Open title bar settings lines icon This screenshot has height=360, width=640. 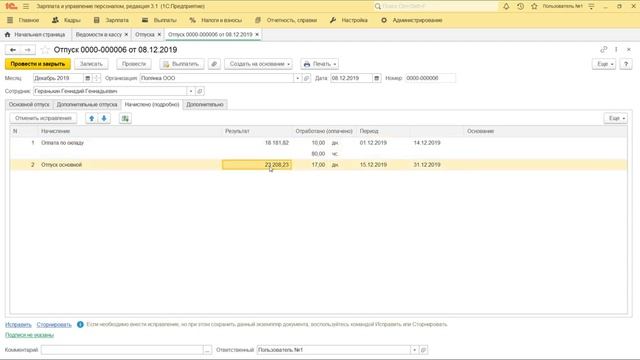click(591, 6)
